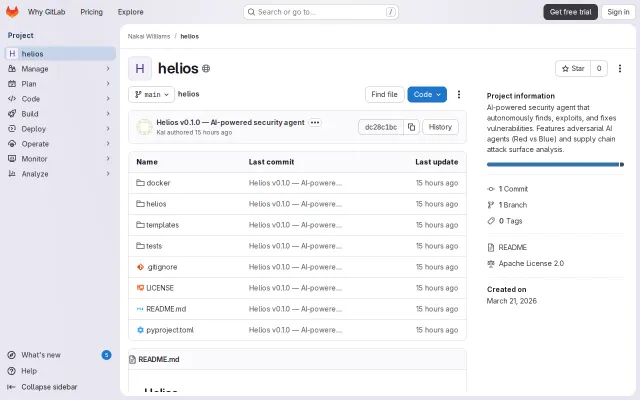Star the helios project
Screen dimensions: 640x400
pyautogui.click(x=573, y=69)
